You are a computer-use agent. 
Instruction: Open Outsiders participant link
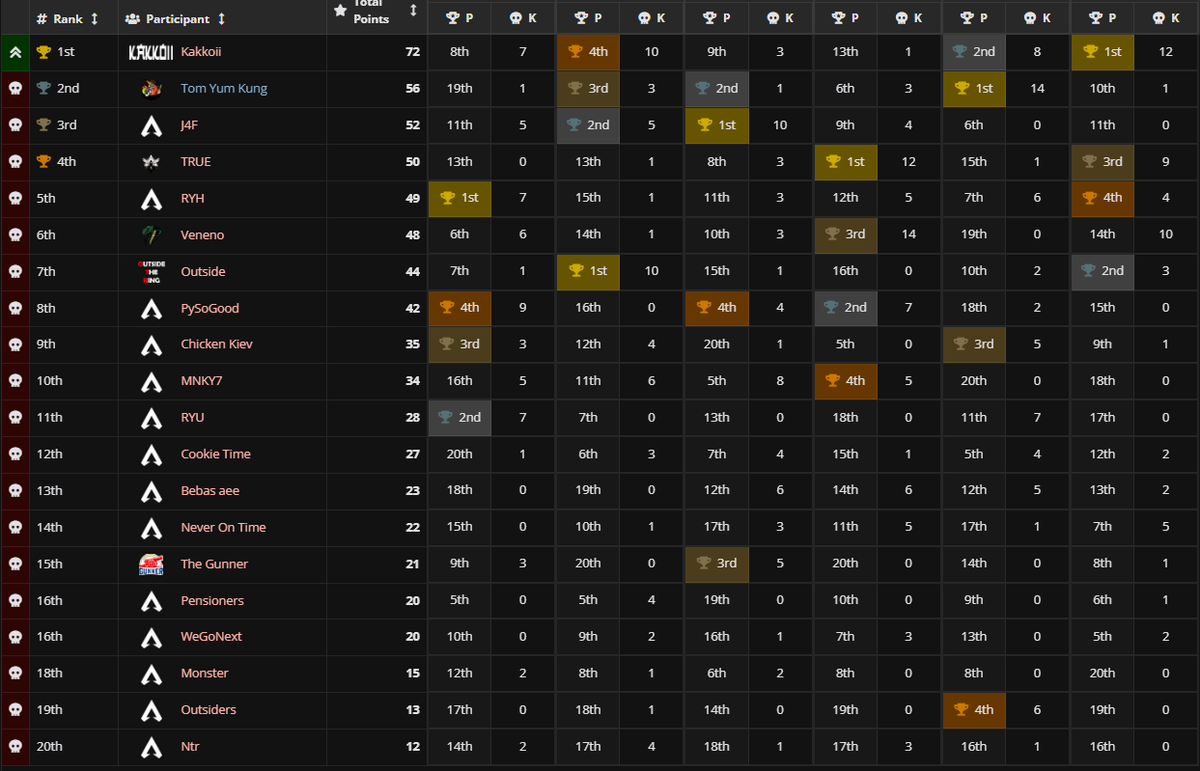(209, 710)
